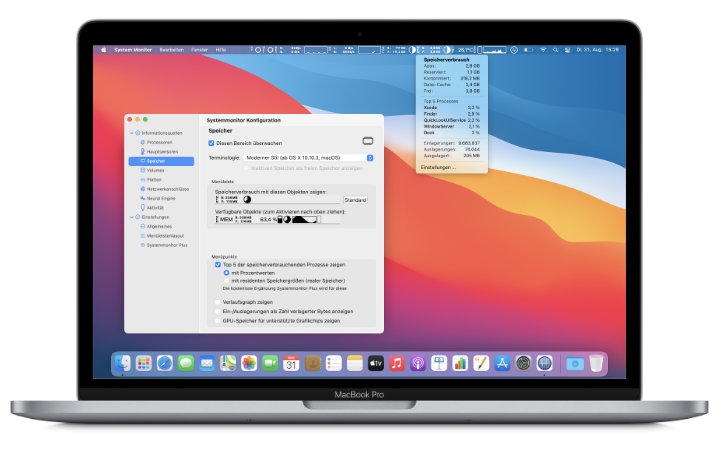This screenshot has height=450, width=720.
Task: Click the Datei-Cache row in the popup
Action: tap(451, 84)
